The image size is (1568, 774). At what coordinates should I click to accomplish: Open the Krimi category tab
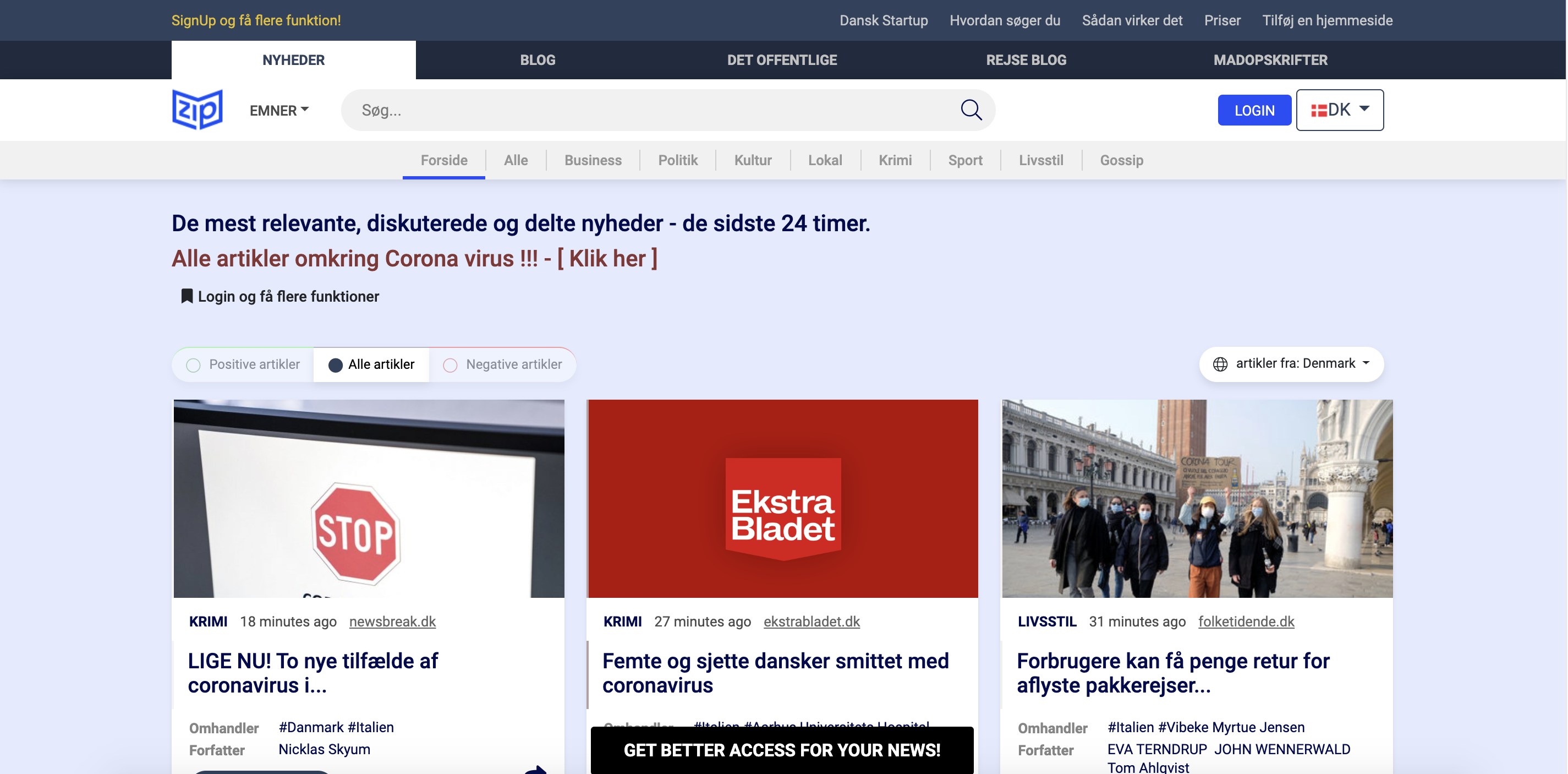coord(895,160)
